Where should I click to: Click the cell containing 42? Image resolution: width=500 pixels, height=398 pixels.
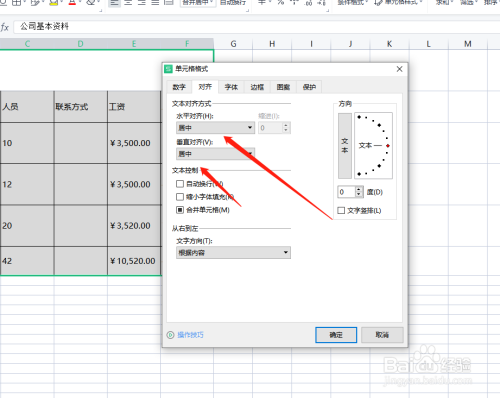[27, 261]
